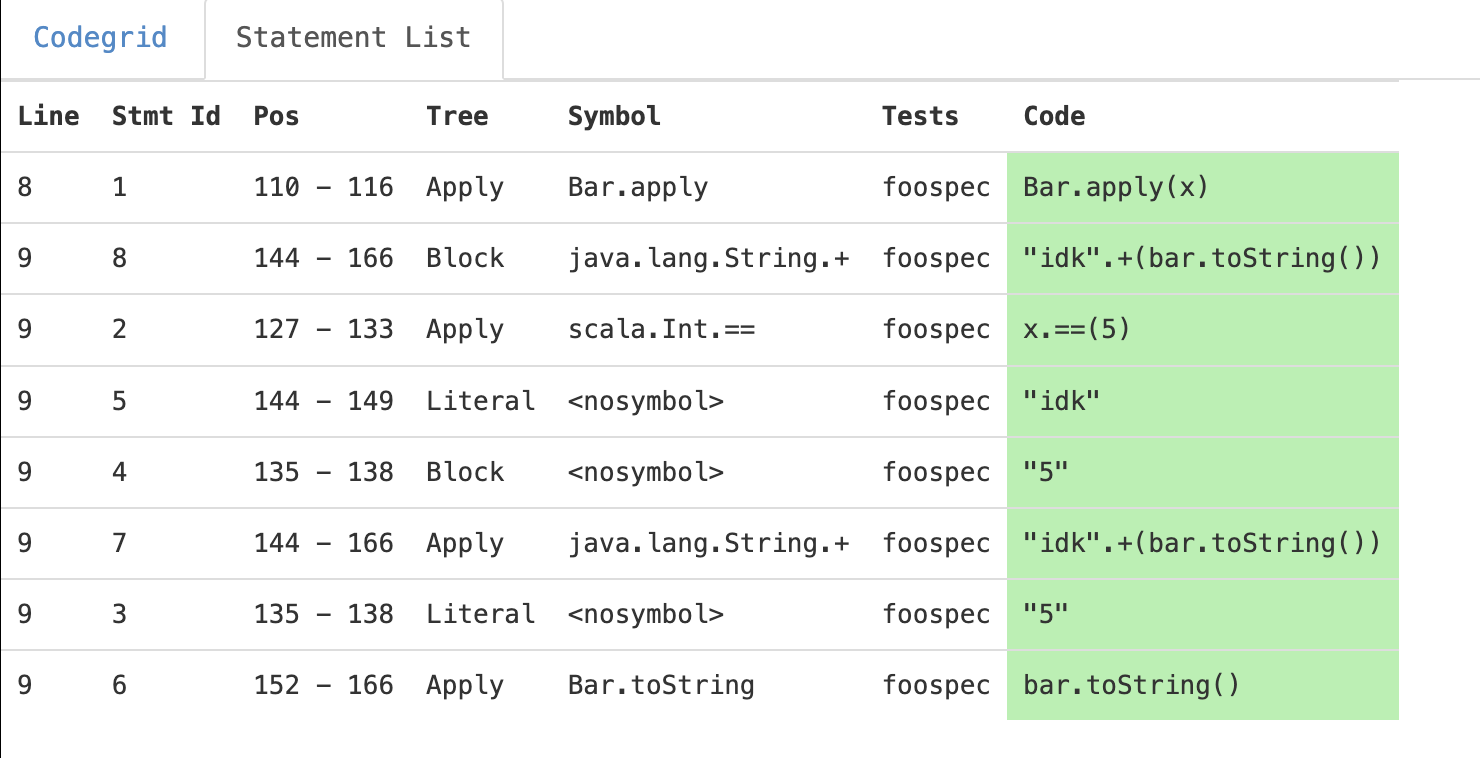Click Stmt Id 3 cell
Viewport: 1480px width, 758px height.
point(120,614)
